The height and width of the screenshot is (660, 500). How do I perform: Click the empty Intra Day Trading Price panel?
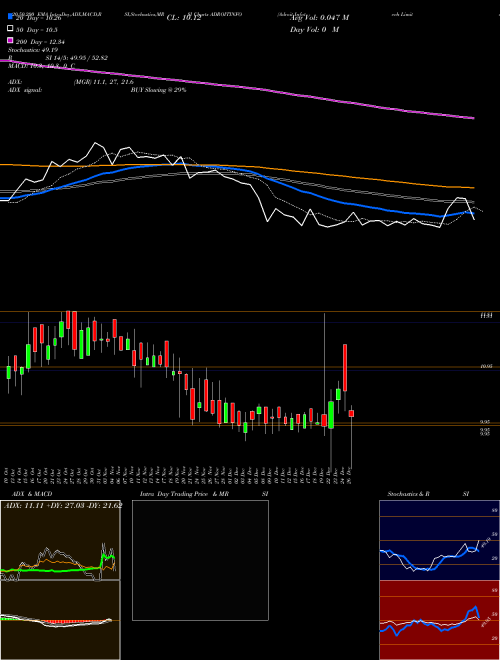[x=200, y=560]
